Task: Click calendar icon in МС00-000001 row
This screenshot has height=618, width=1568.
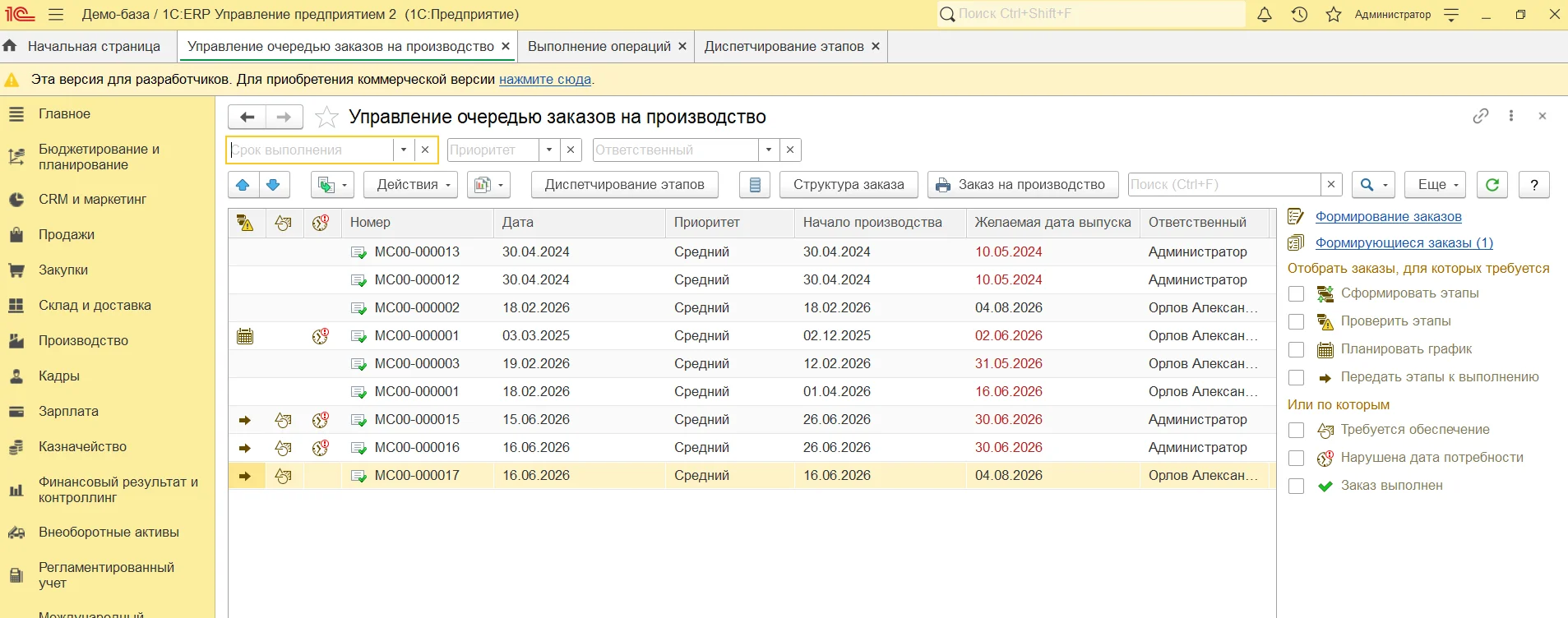Action: 245,336
